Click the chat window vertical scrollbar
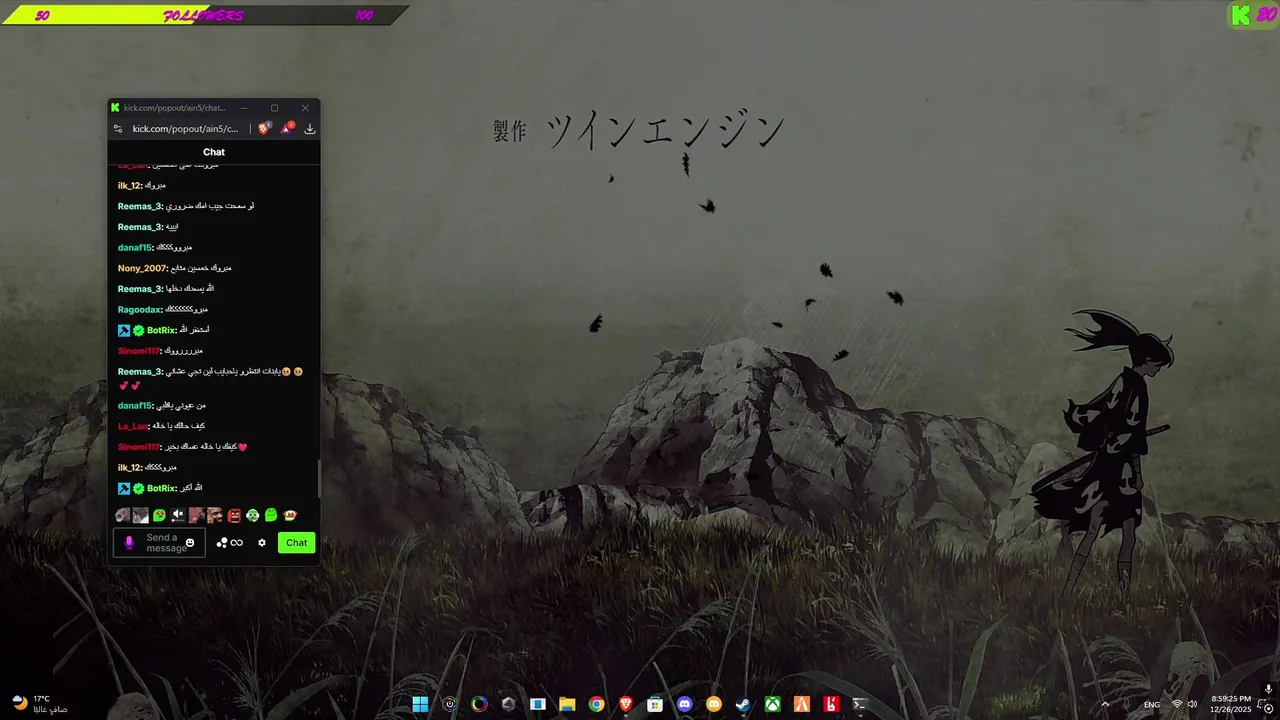1280x720 pixels. click(x=319, y=478)
